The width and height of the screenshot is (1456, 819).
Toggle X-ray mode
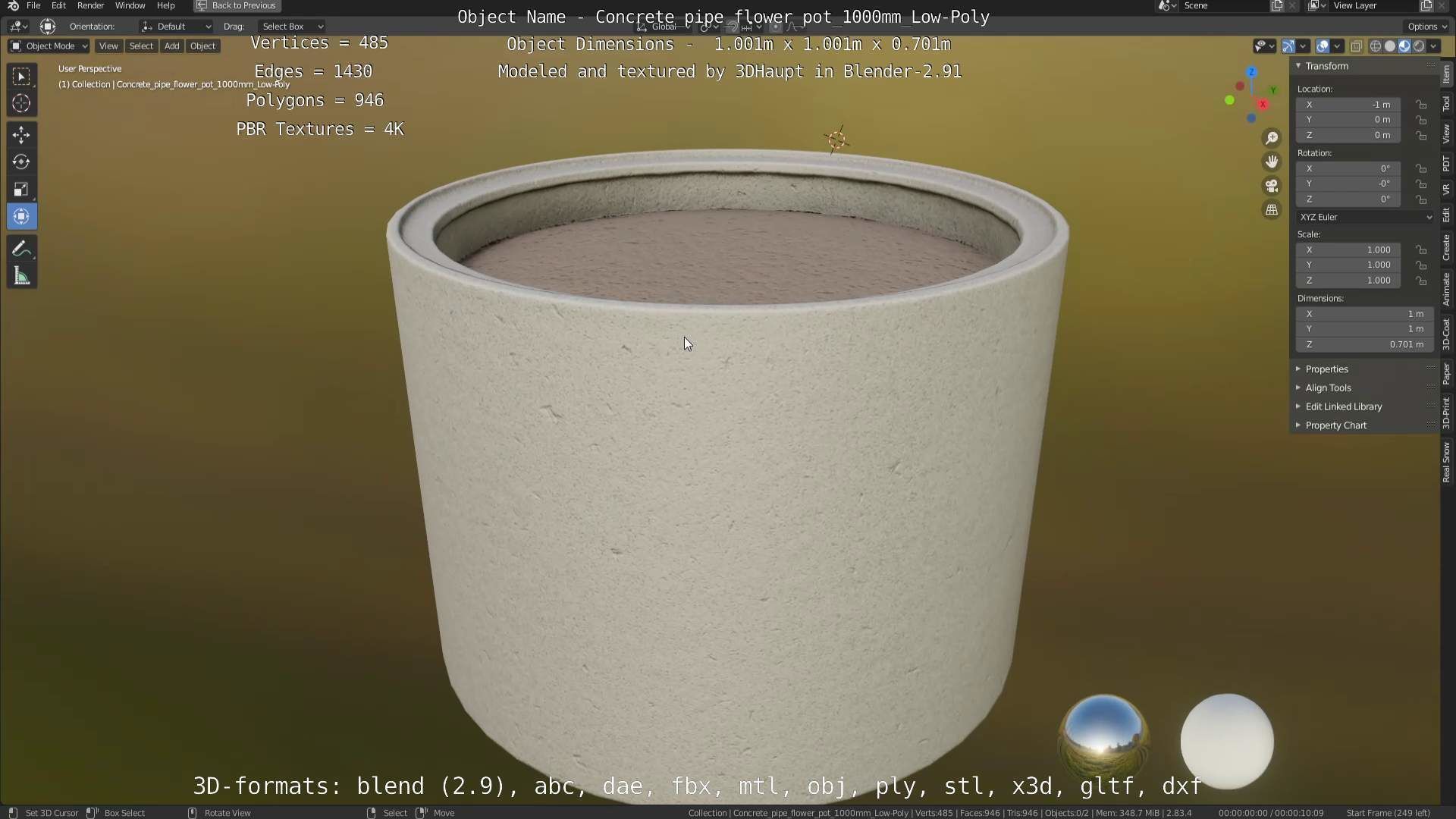pyautogui.click(x=1357, y=46)
